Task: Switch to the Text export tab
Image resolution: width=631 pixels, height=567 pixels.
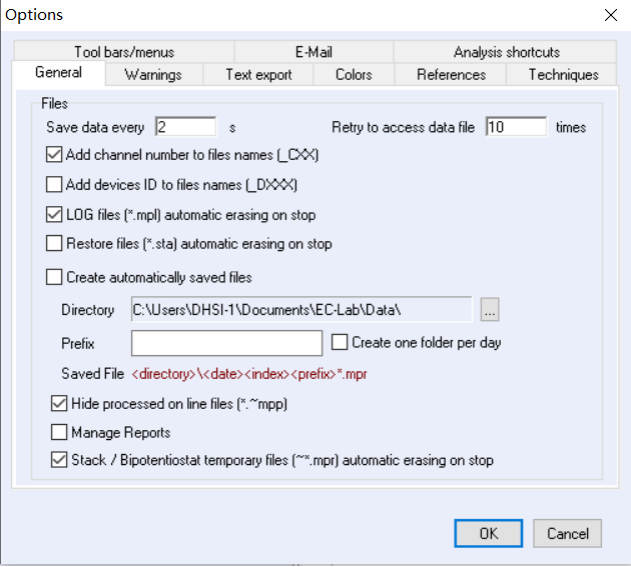Action: tap(258, 75)
